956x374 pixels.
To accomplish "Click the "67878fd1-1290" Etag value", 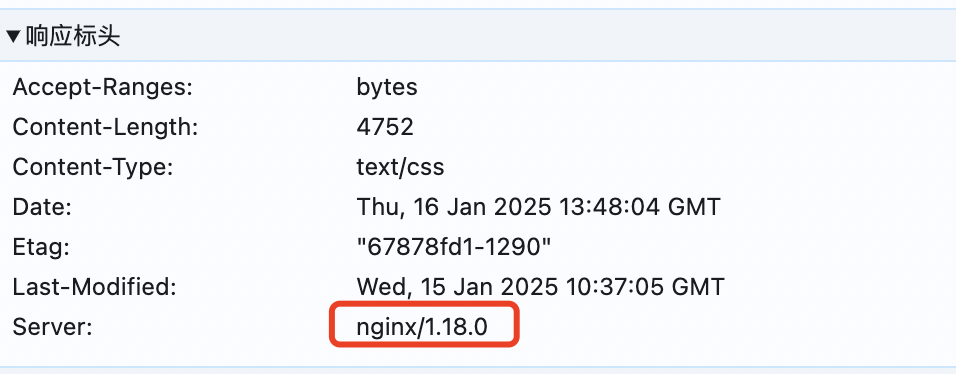I will tap(454, 246).
